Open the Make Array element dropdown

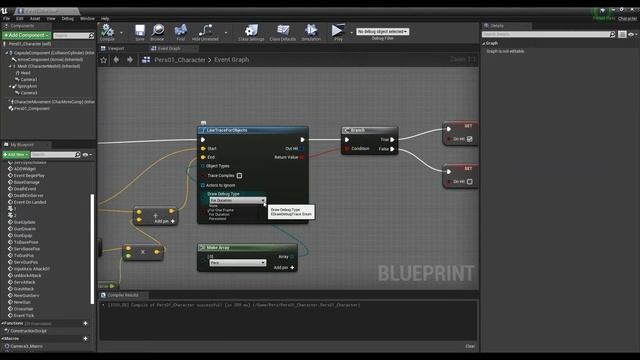pyautogui.click(x=238, y=263)
